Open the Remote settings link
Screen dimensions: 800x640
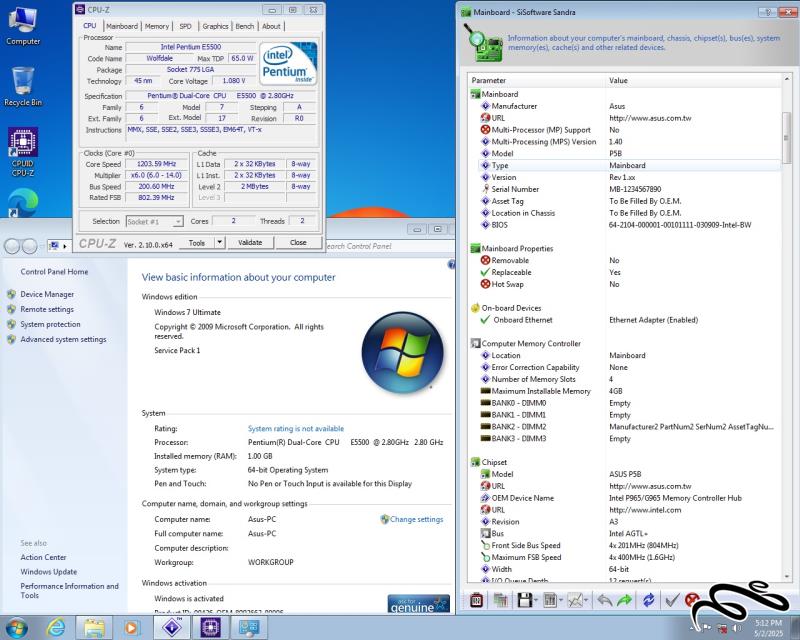point(47,309)
